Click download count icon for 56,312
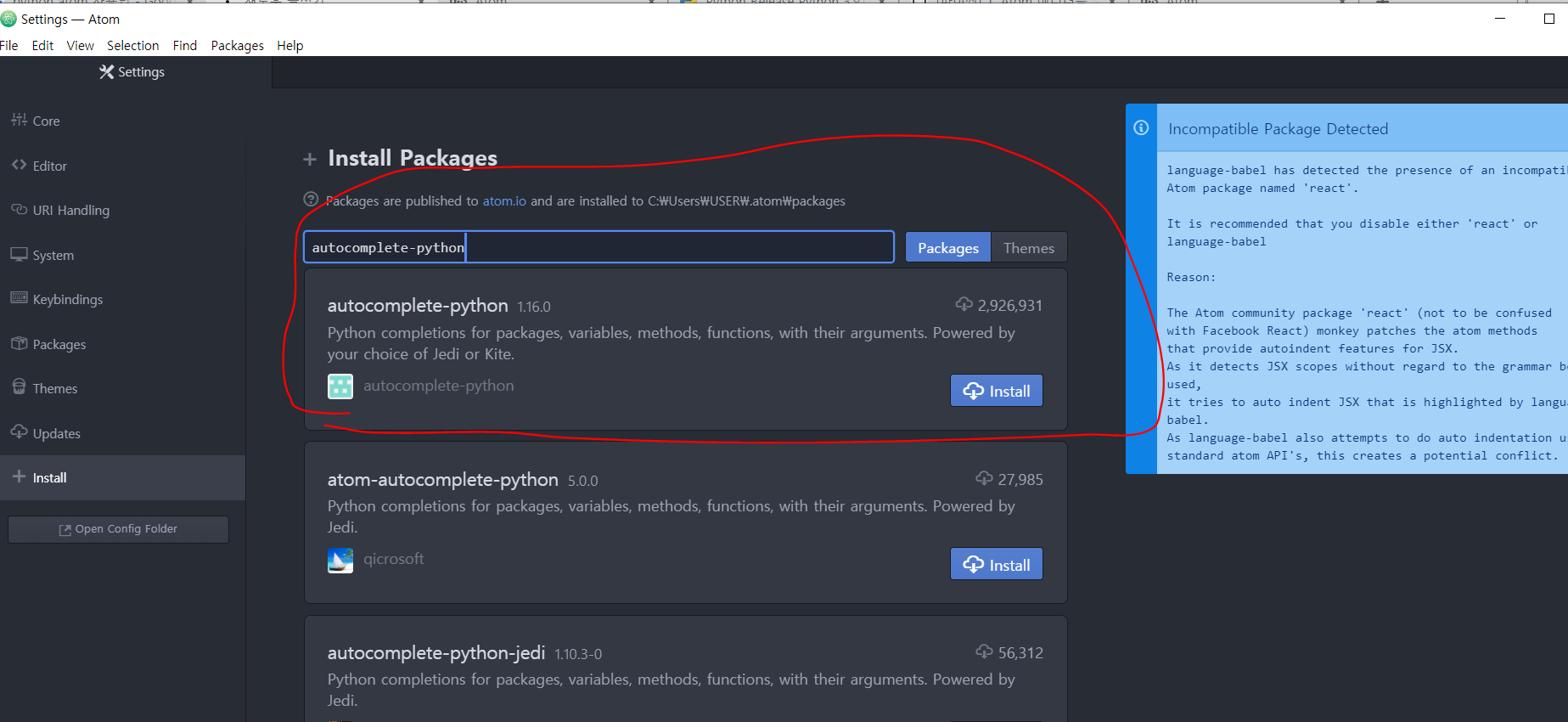The image size is (1568, 722). point(985,651)
